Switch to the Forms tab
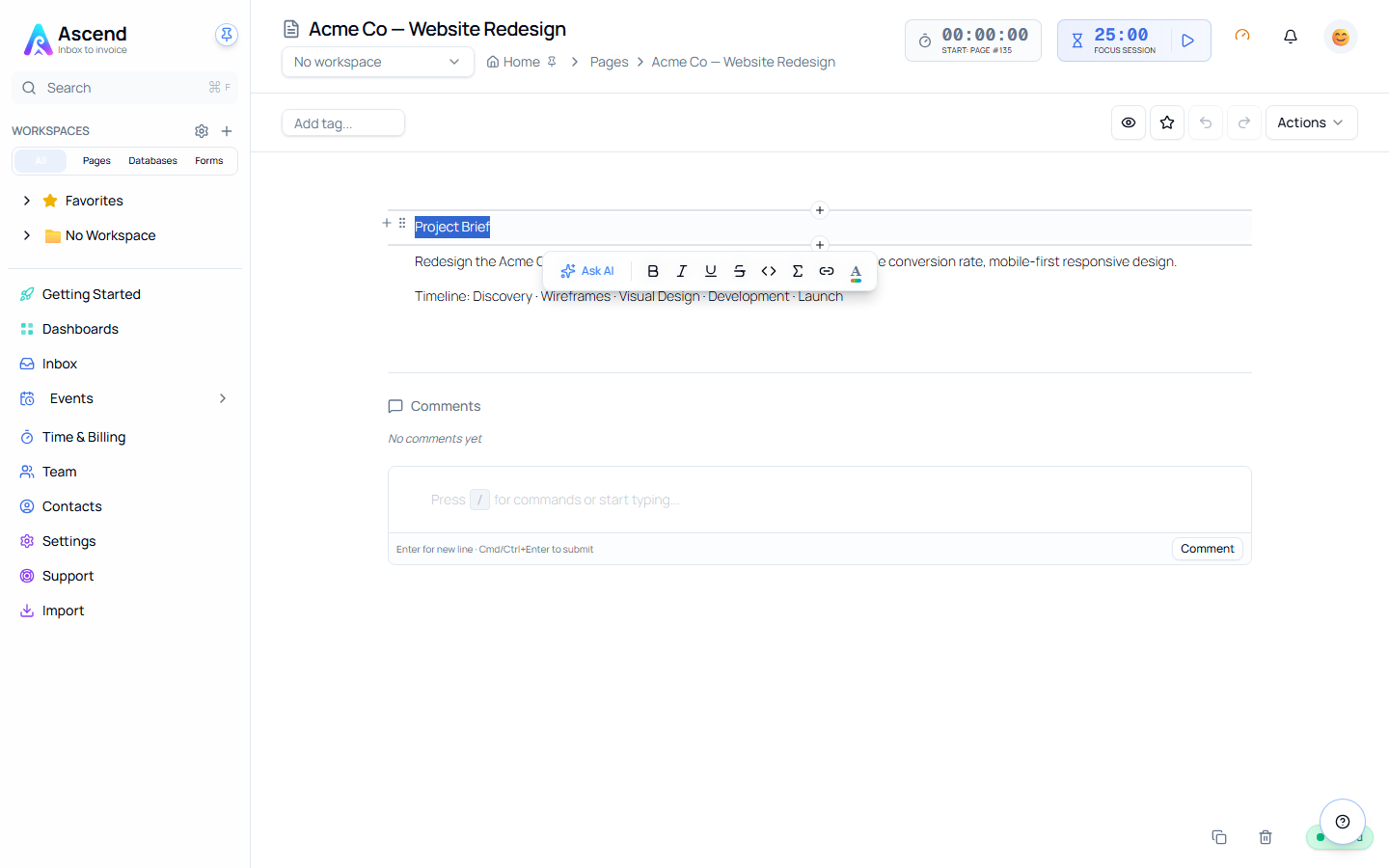The image size is (1389, 868). (209, 161)
